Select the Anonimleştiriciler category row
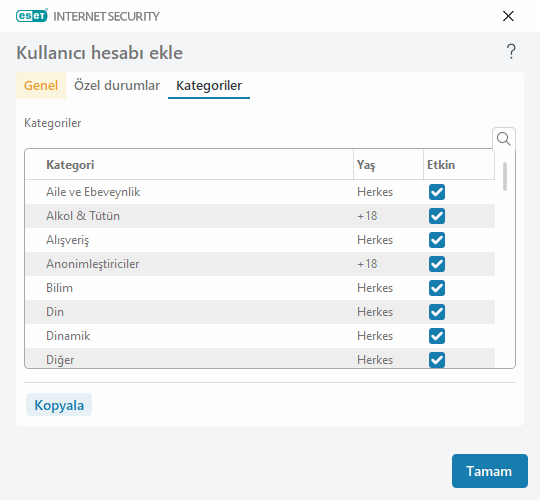The width and height of the screenshot is (540, 500). [x=260, y=264]
